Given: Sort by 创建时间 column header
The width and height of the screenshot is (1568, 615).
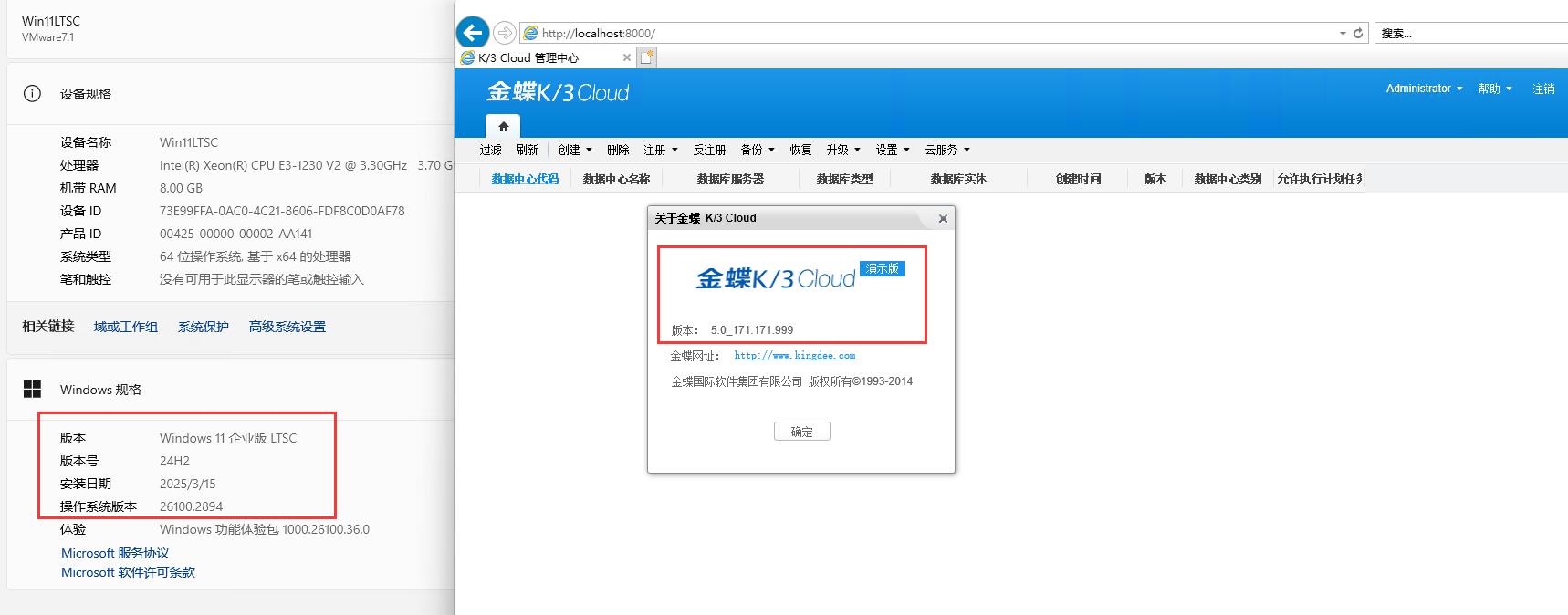Looking at the screenshot, I should [x=1078, y=179].
